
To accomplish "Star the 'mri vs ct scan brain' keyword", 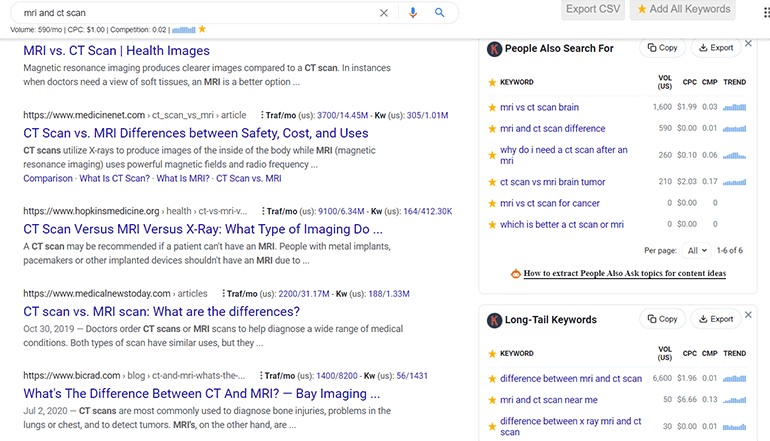I will pyautogui.click(x=492, y=107).
